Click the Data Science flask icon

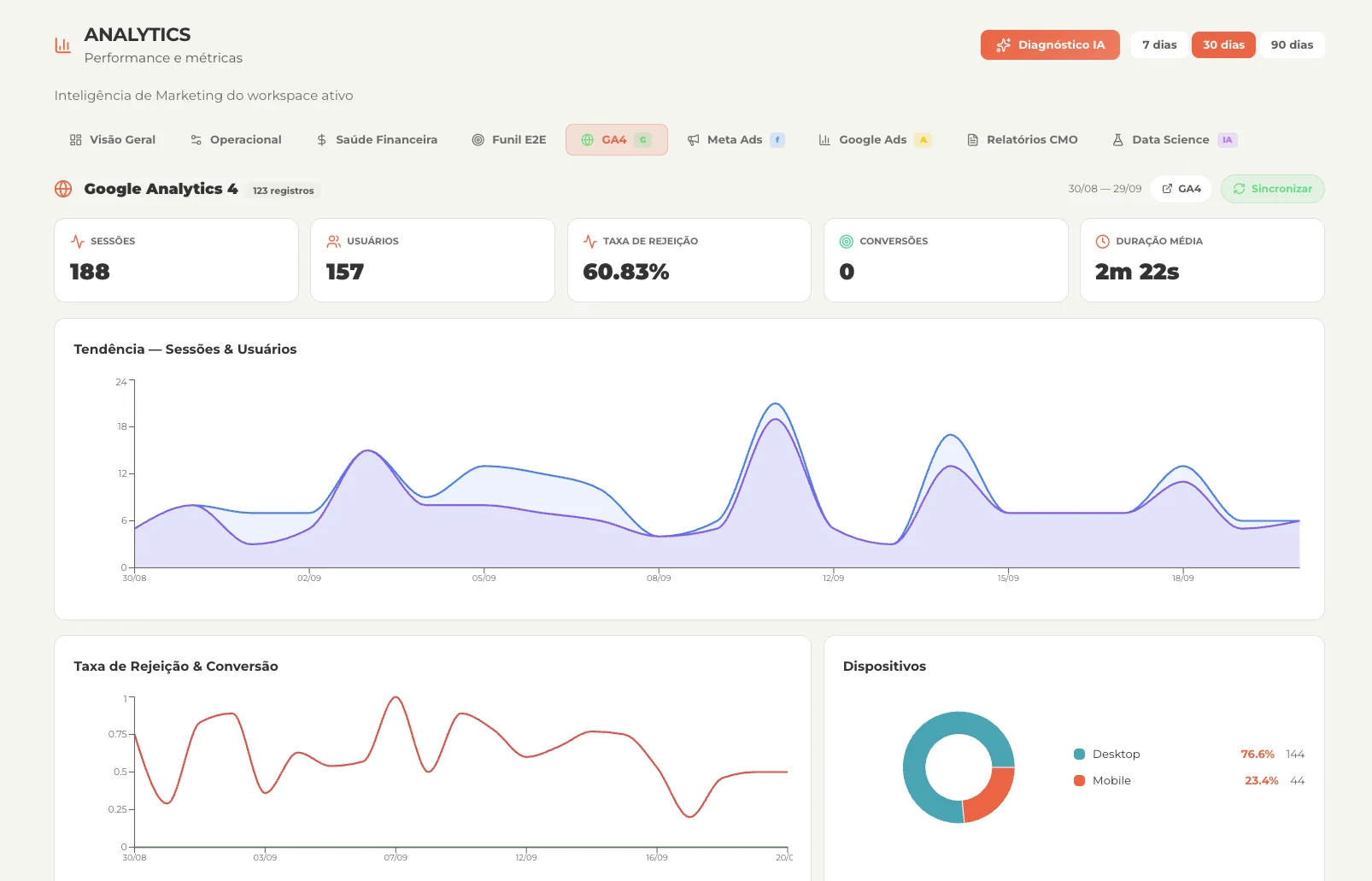(1117, 140)
